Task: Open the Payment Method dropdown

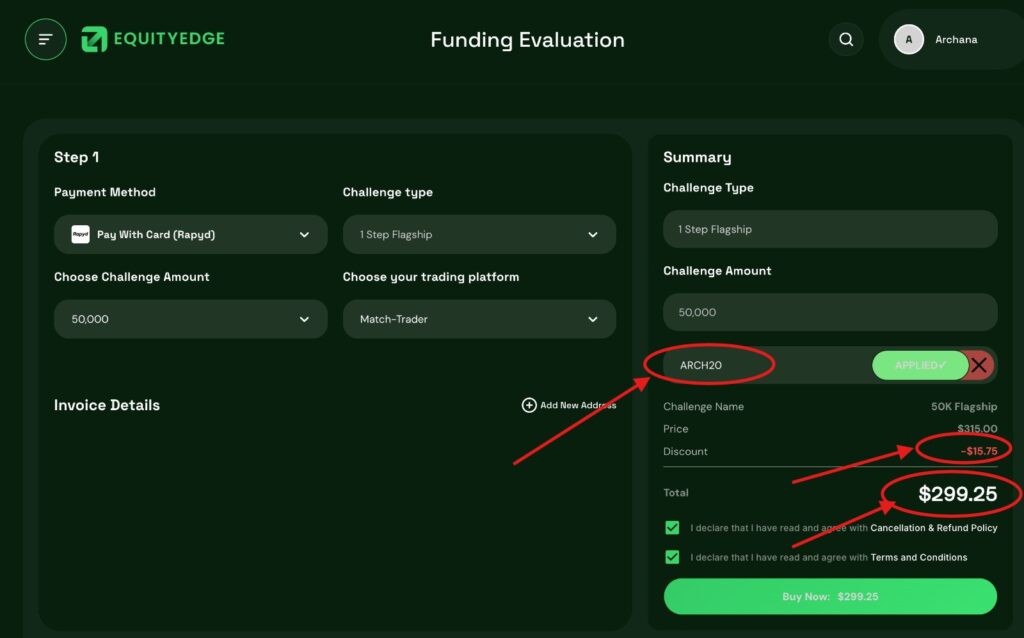Action: tap(190, 234)
